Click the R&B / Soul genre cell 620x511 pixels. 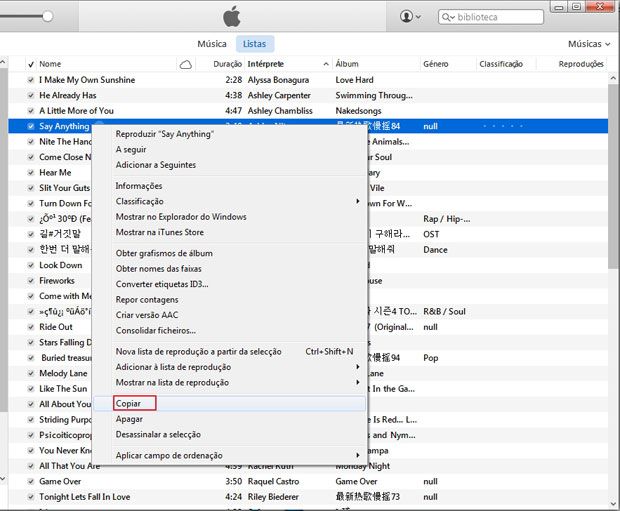coord(444,312)
